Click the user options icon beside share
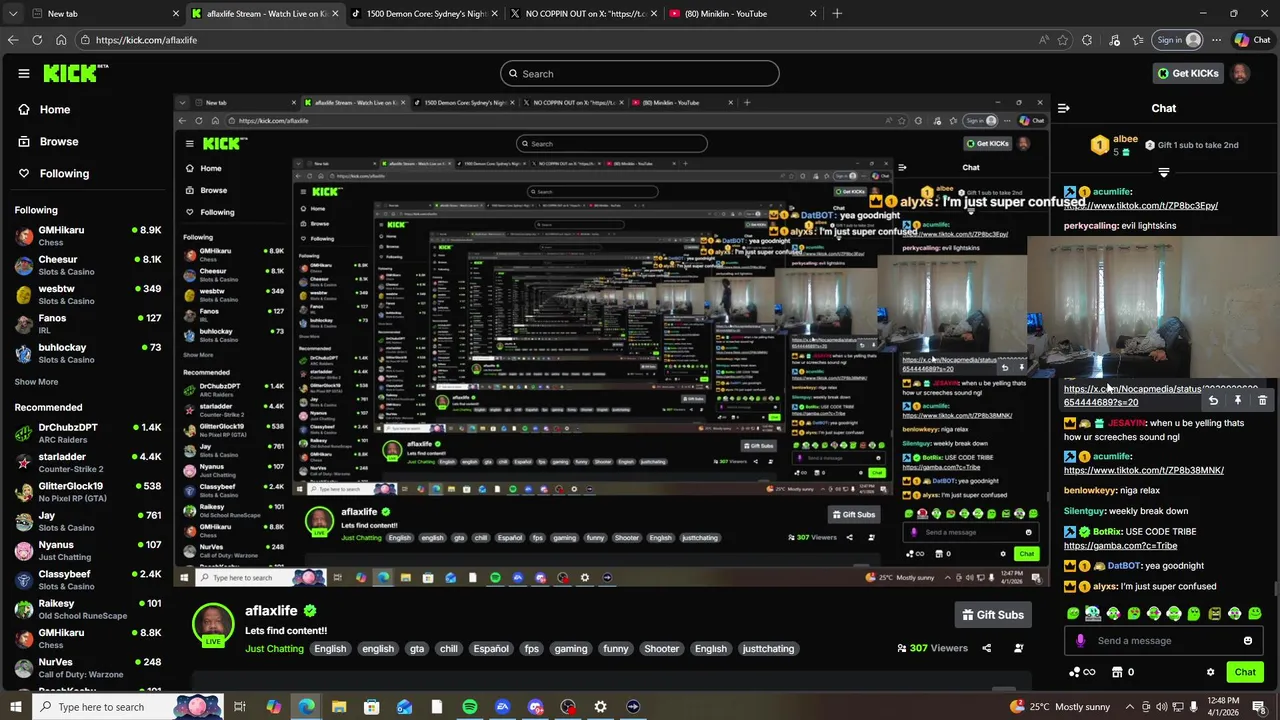This screenshot has width=1280, height=720. pos(1019,648)
